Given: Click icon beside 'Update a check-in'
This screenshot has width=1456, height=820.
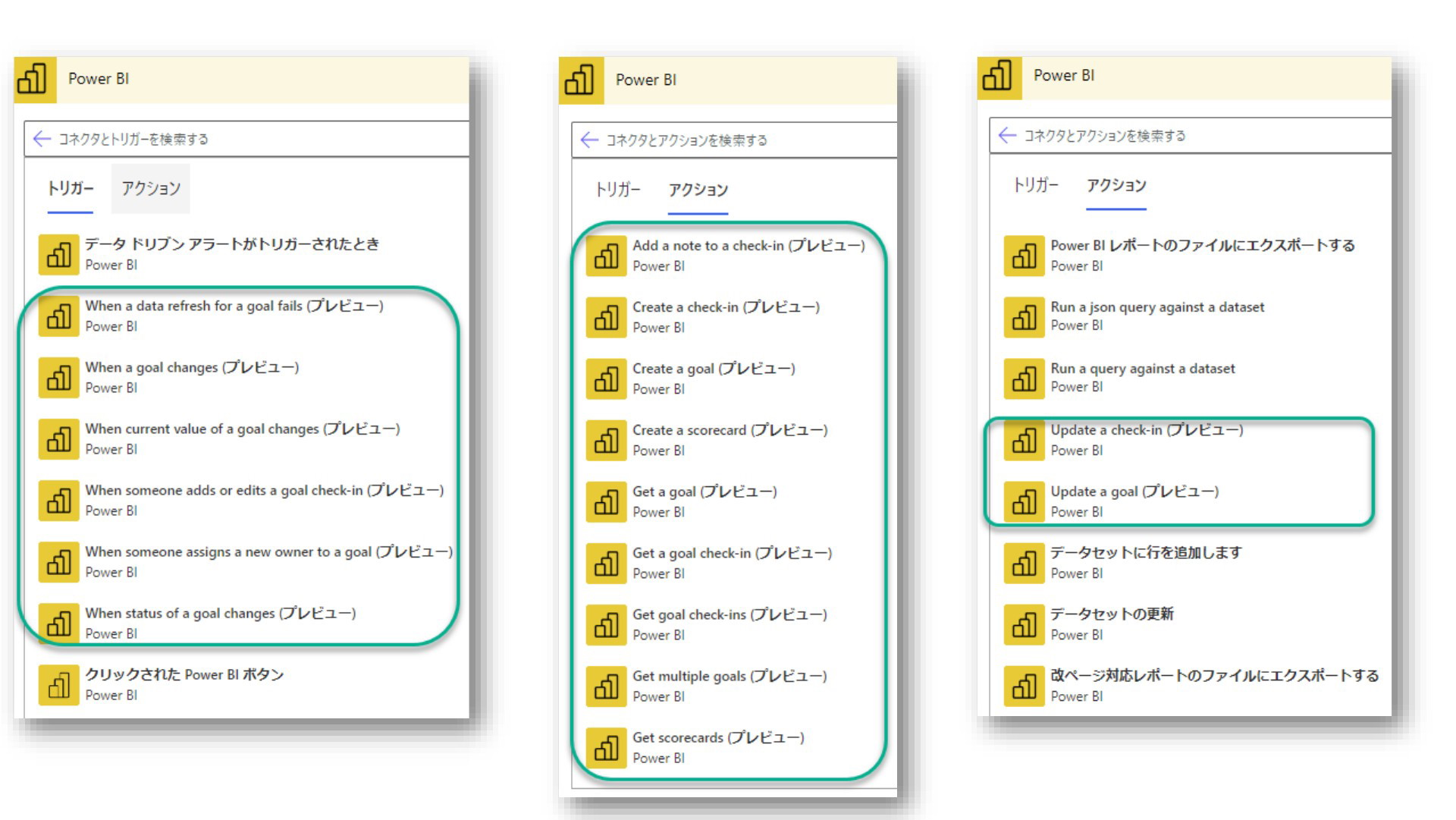Looking at the screenshot, I should (x=1025, y=440).
